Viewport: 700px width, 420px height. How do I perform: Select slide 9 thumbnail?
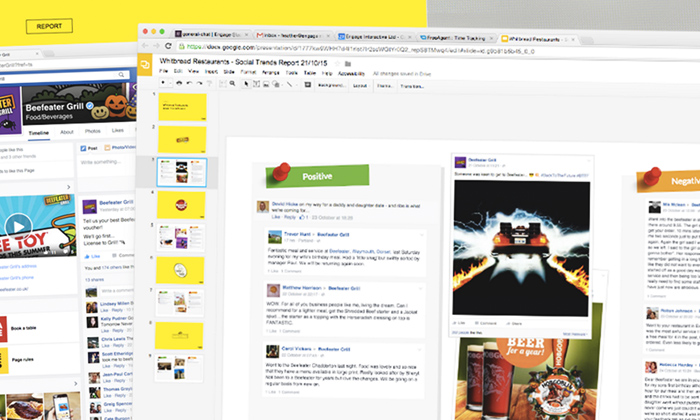pyautogui.click(x=179, y=368)
